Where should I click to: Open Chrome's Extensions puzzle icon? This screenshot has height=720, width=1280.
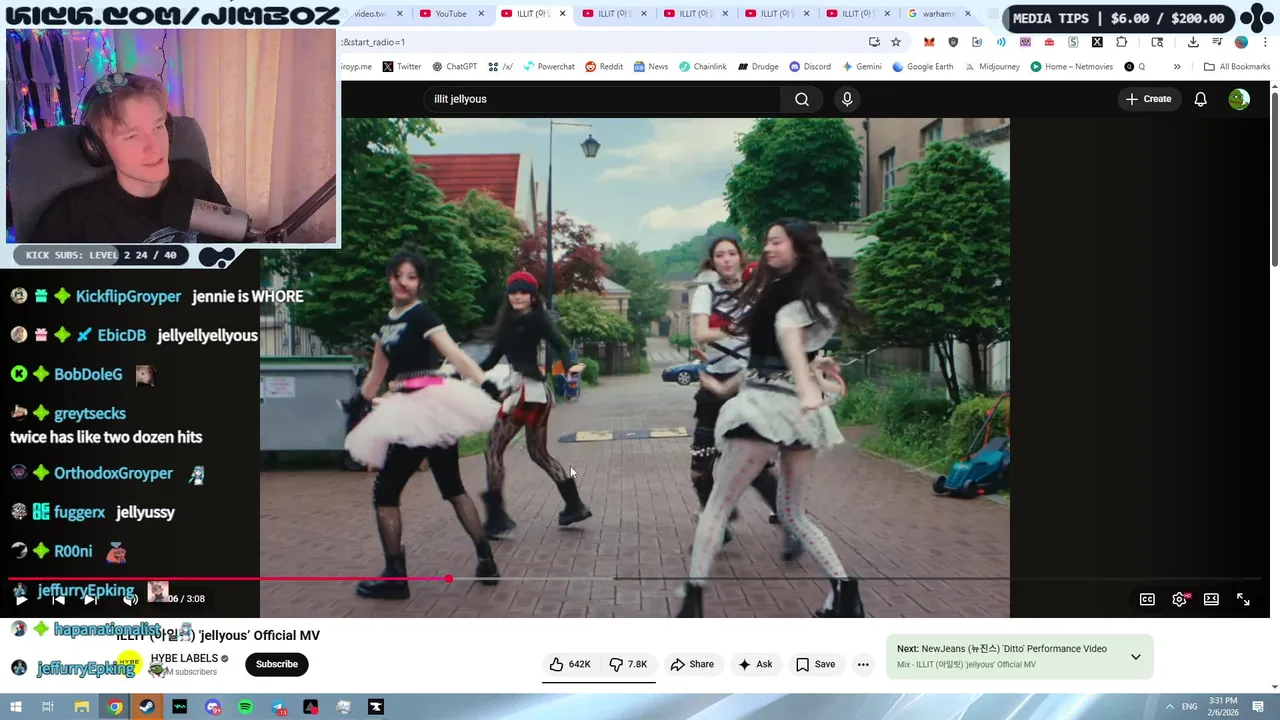click(x=1121, y=42)
